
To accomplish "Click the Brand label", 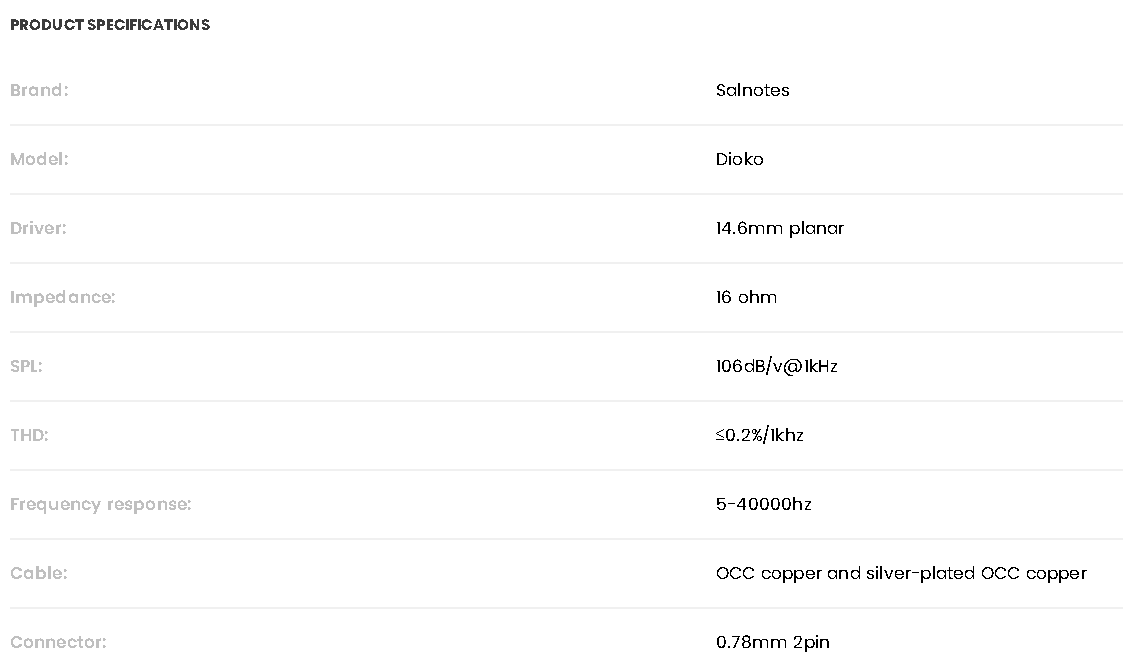I will coord(39,90).
